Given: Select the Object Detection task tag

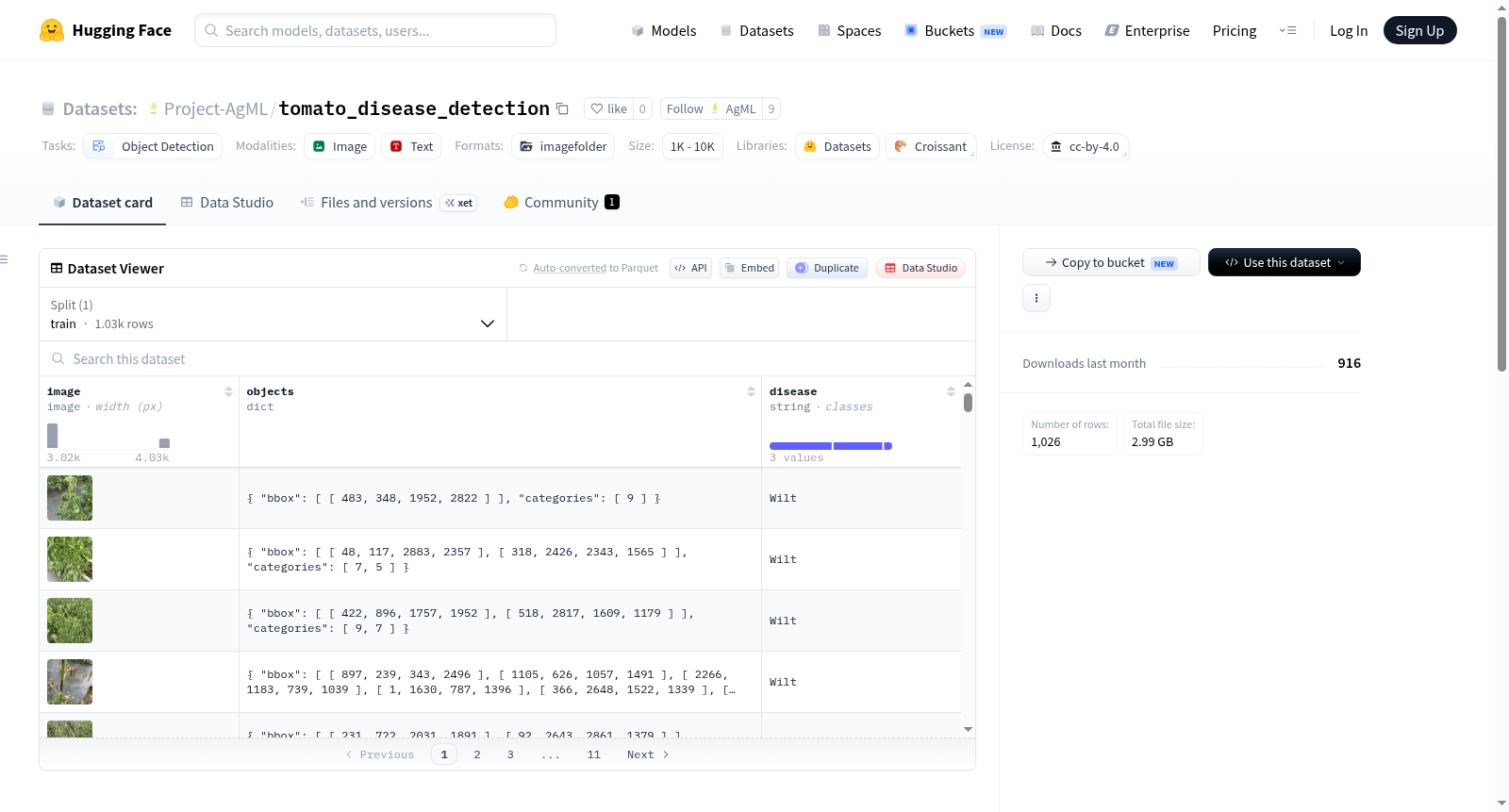Looking at the screenshot, I should click(153, 146).
